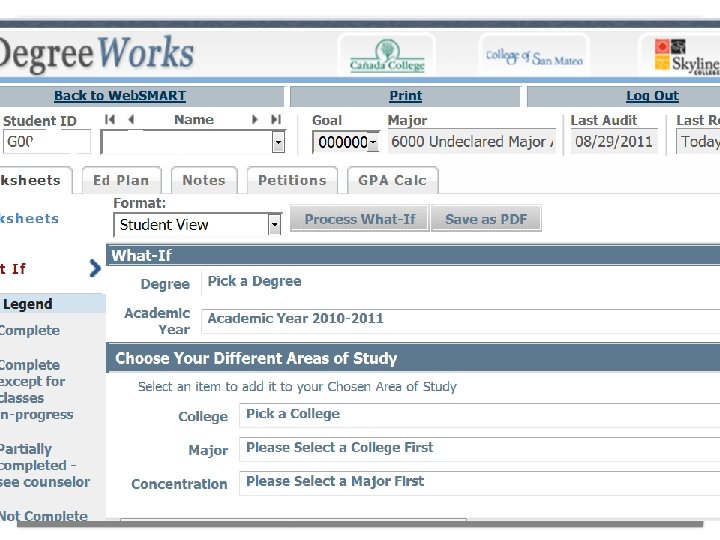Click the Last Audit date field

(614, 141)
